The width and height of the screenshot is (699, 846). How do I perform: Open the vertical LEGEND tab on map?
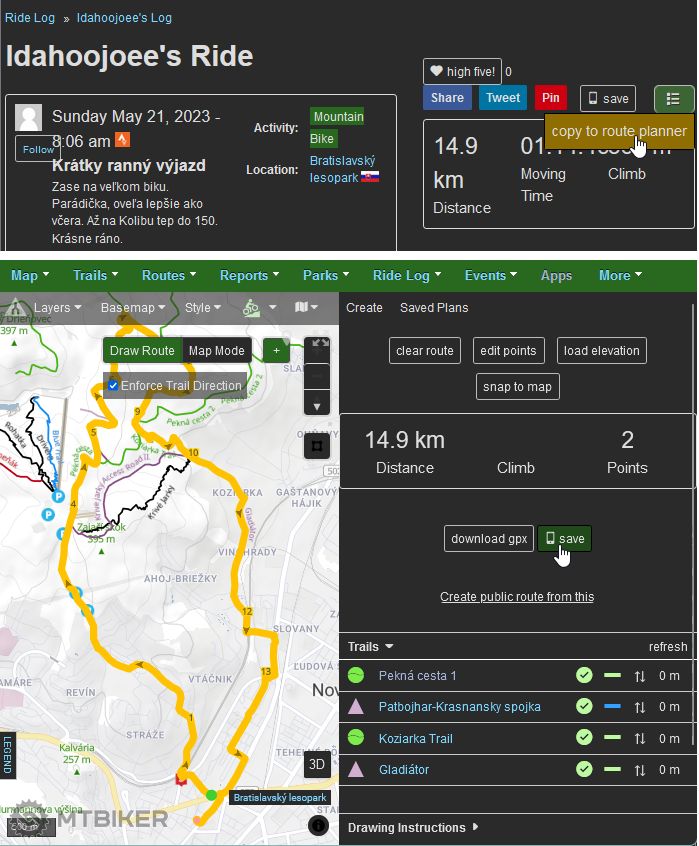coord(7,755)
